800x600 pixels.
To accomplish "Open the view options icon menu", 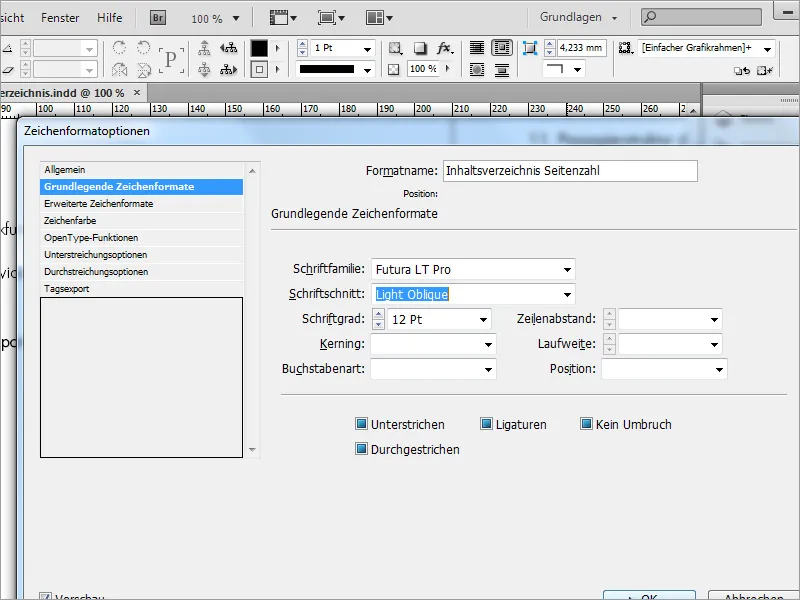I will [283, 18].
